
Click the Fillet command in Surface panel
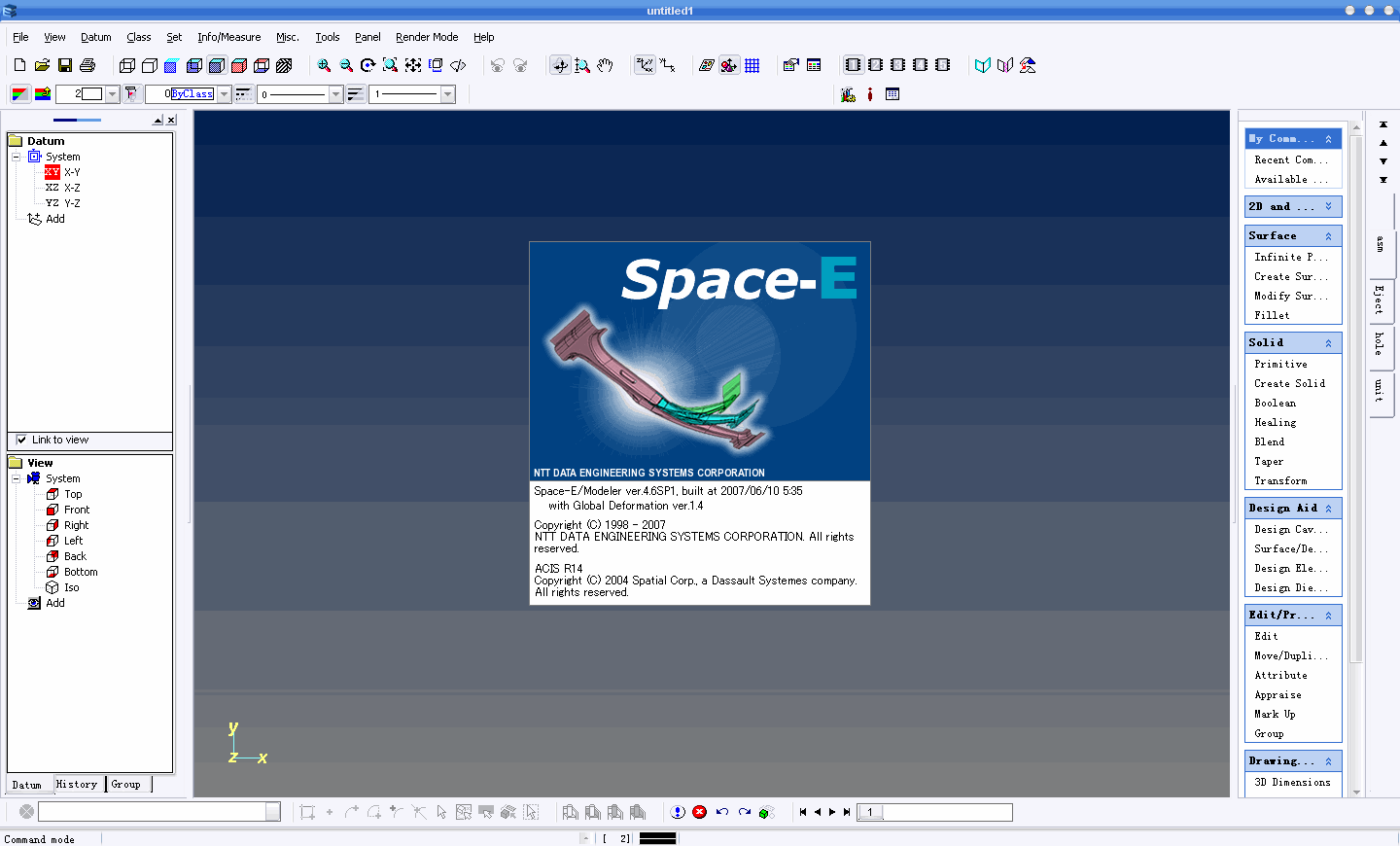1272,315
